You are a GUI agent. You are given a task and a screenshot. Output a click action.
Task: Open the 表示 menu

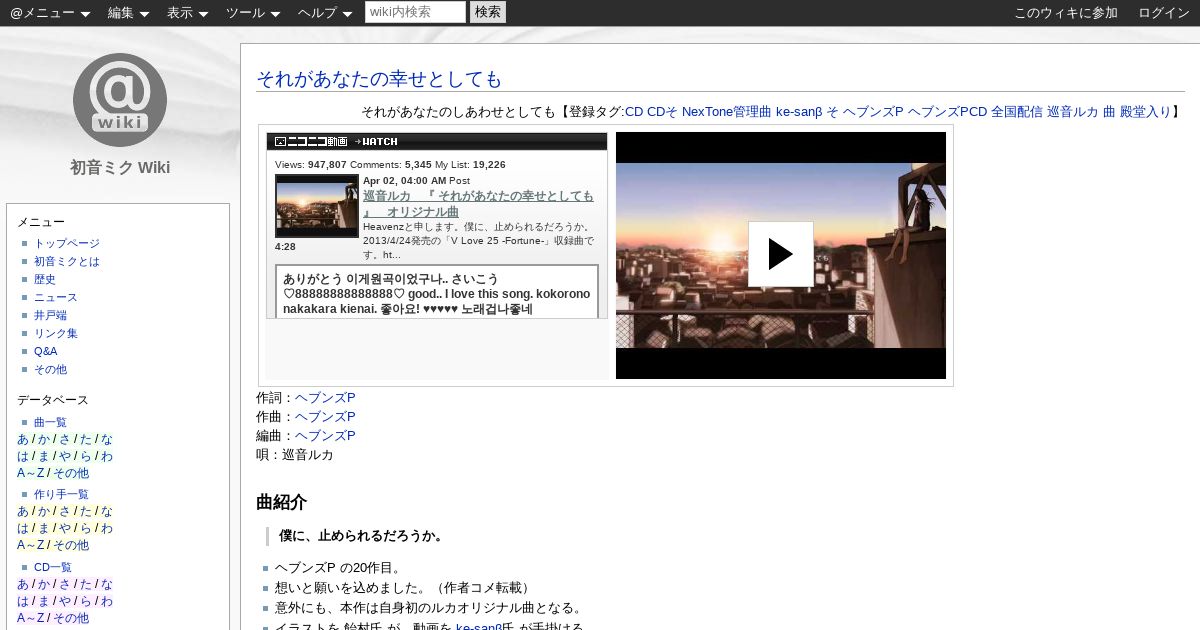[188, 13]
